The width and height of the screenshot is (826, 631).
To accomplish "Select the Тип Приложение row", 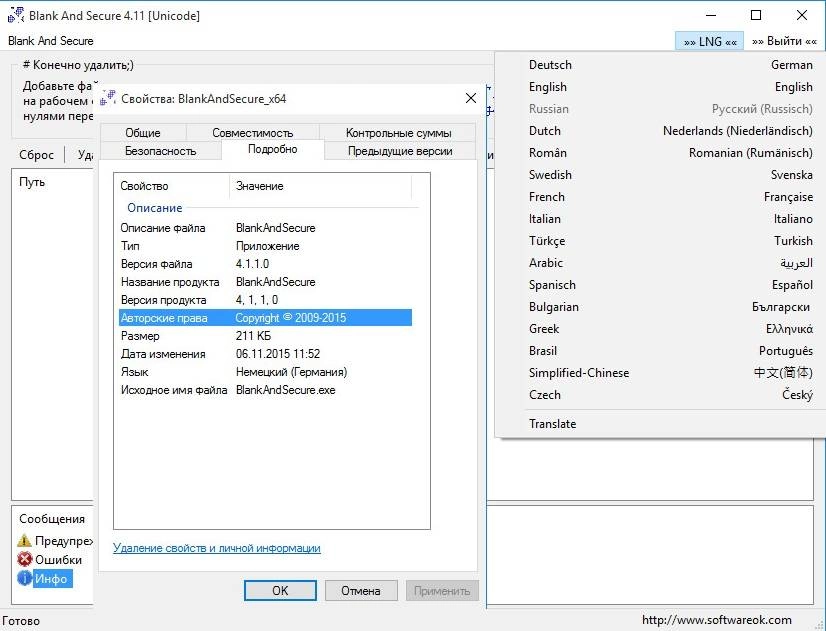I will pyautogui.click(x=266, y=246).
